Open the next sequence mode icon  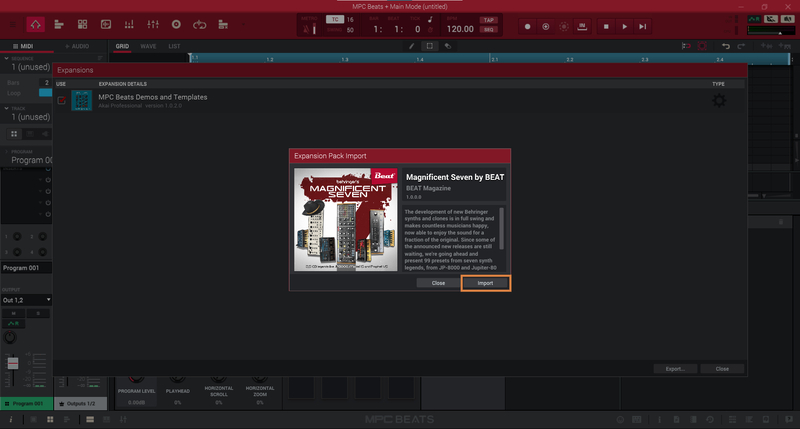pos(223,24)
